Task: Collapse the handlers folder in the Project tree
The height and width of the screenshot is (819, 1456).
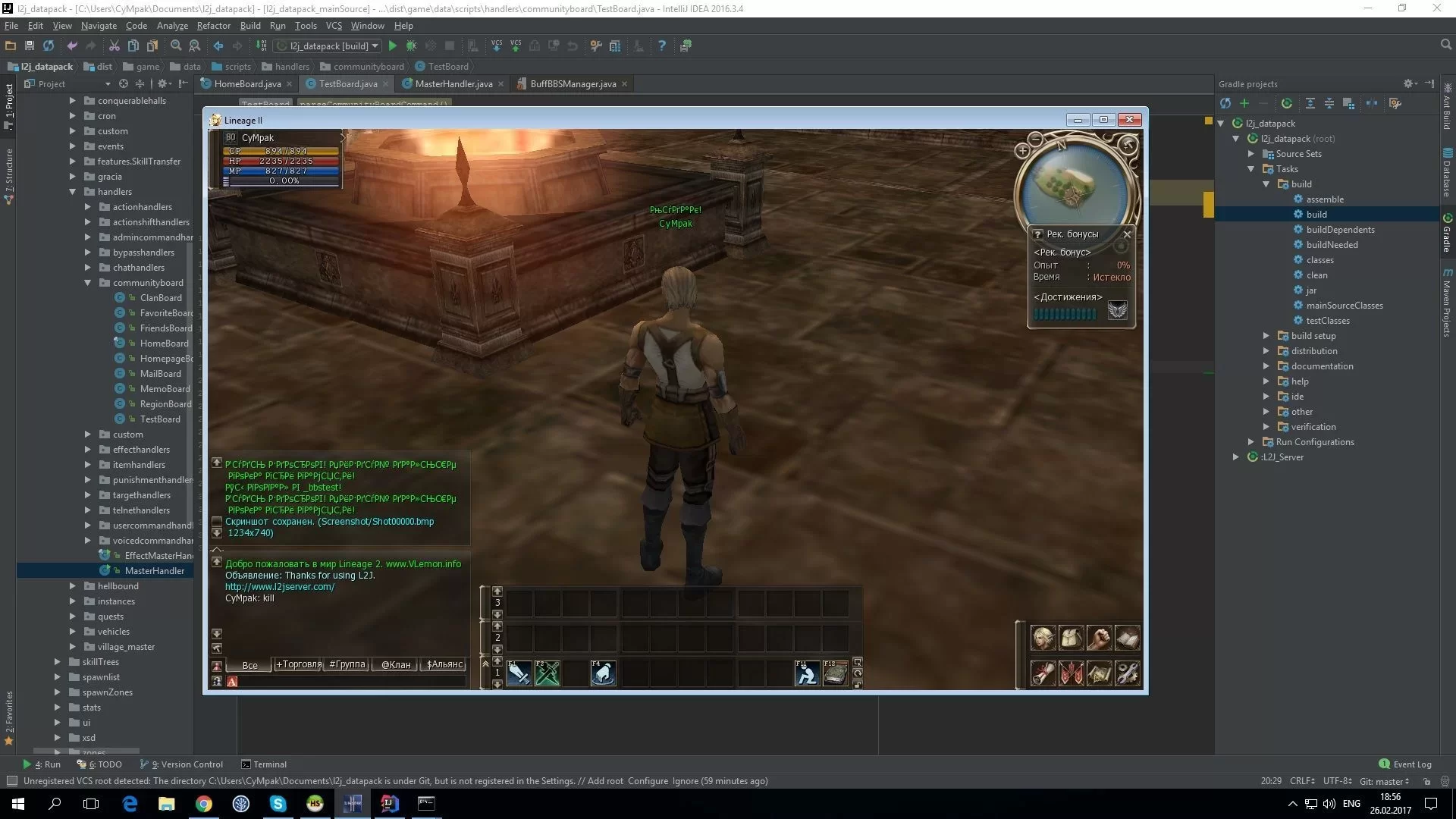Action: pos(72,192)
